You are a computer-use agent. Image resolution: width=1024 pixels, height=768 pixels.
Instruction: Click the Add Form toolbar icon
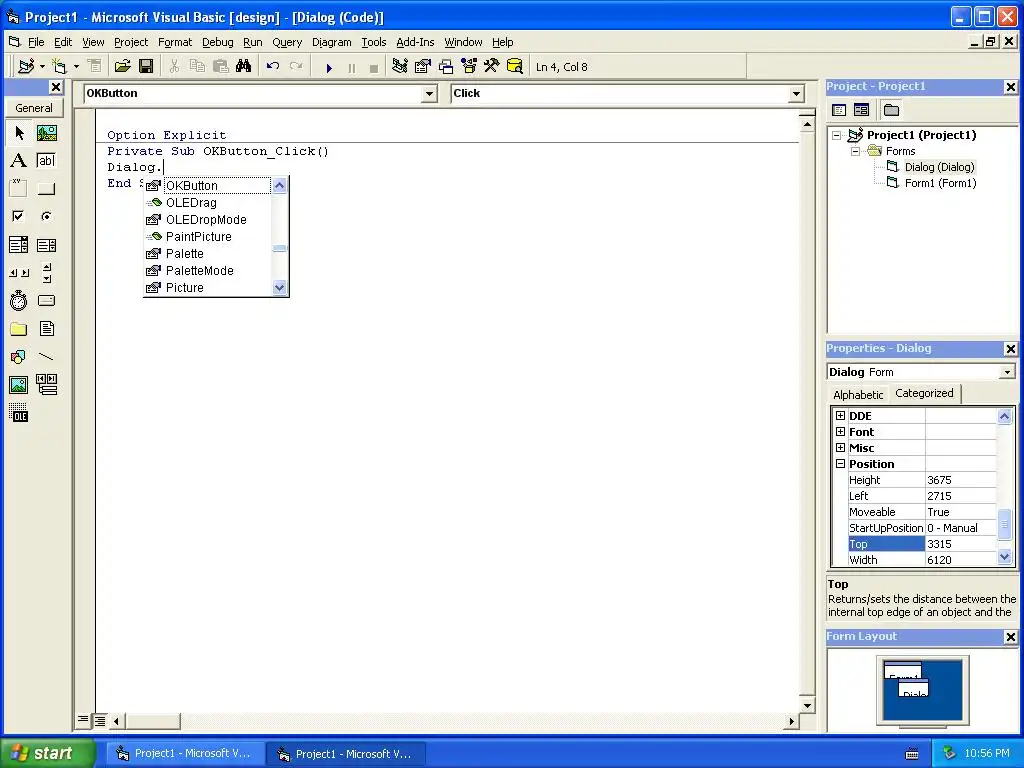(x=59, y=66)
